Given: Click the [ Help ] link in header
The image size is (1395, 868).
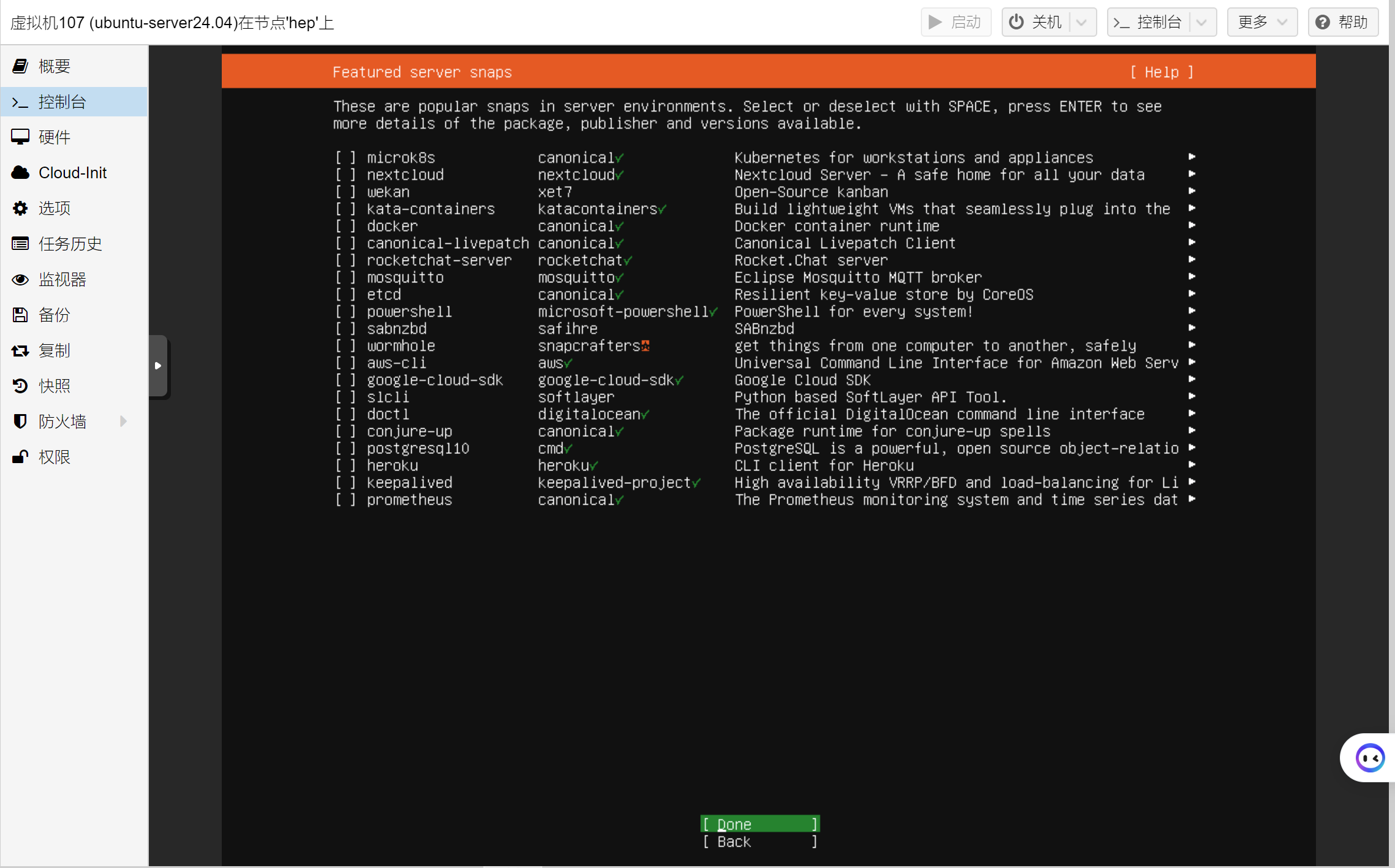Looking at the screenshot, I should point(1162,72).
